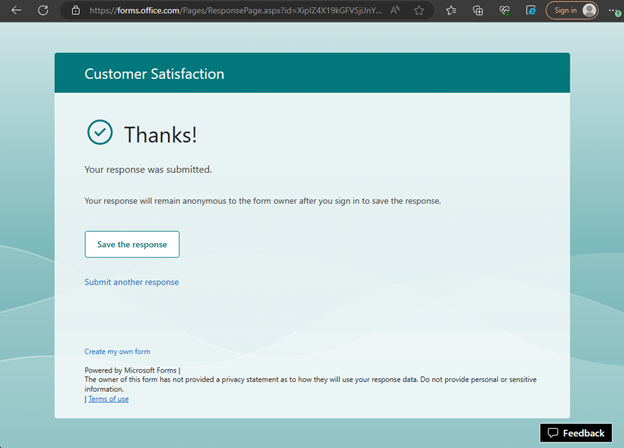
Task: Open the browser Settings and more menu
Action: pos(613,10)
